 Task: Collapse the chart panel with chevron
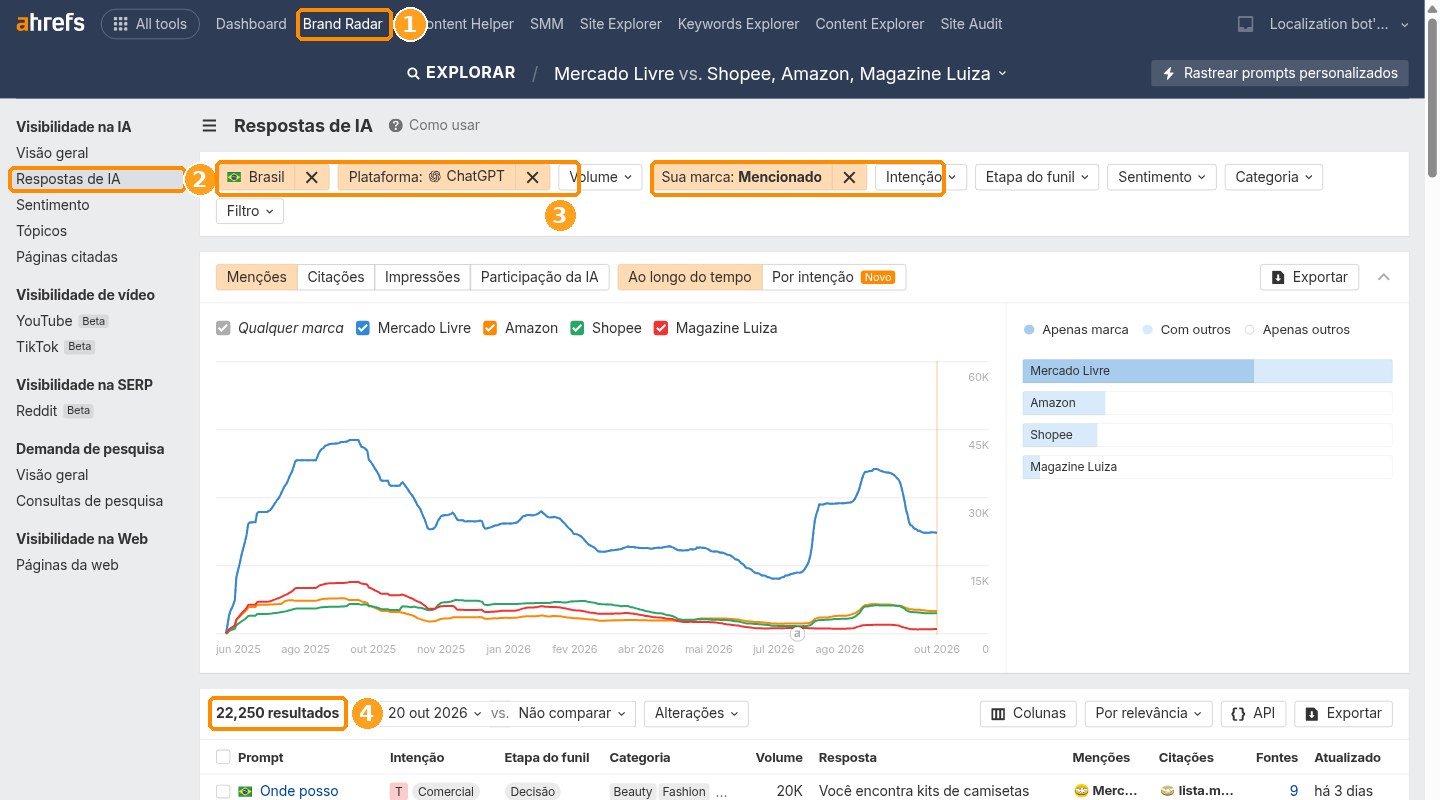click(x=1384, y=277)
